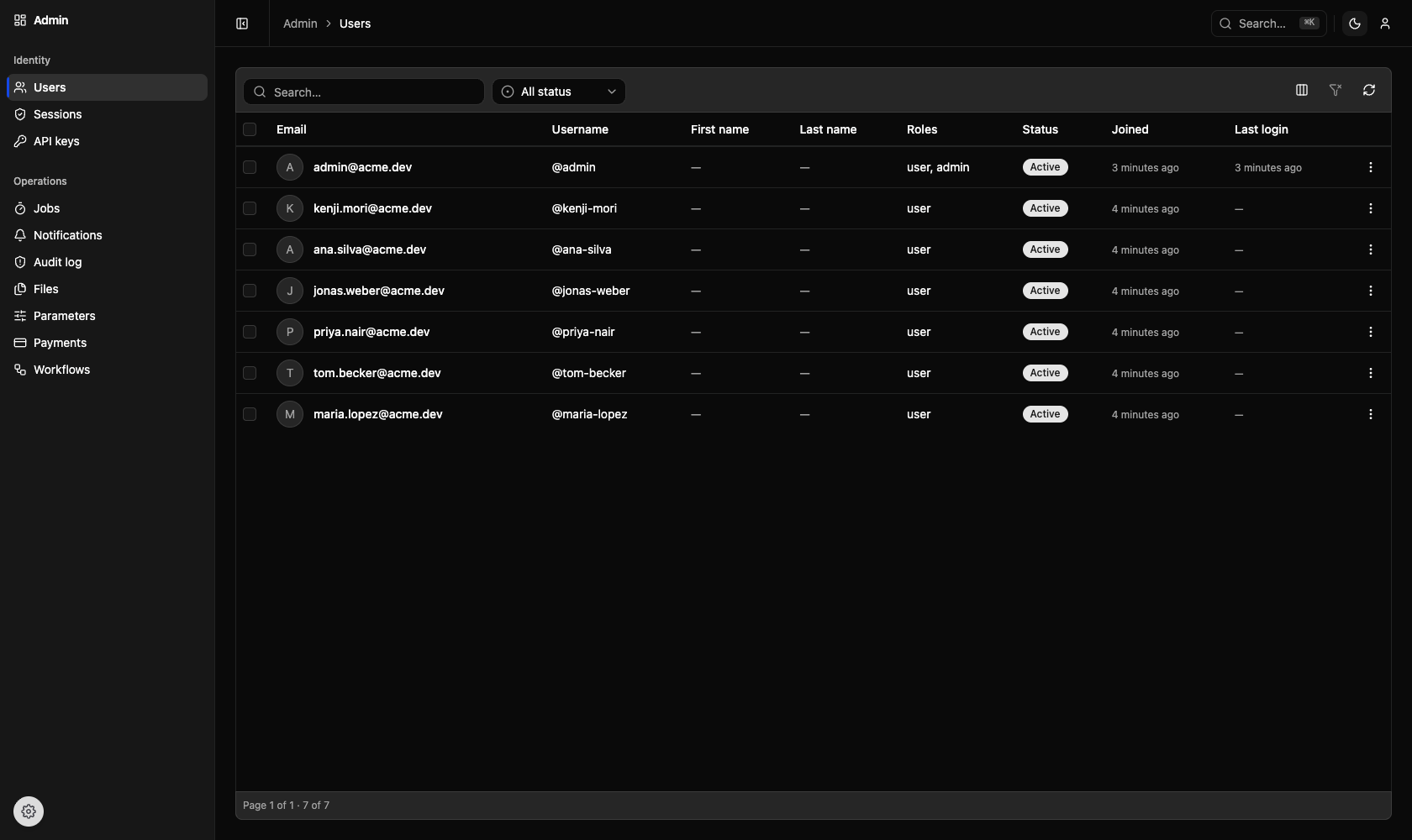This screenshot has height=840, width=1412.
Task: Open row actions for jonas.weber@acme.dev
Action: [x=1371, y=291]
